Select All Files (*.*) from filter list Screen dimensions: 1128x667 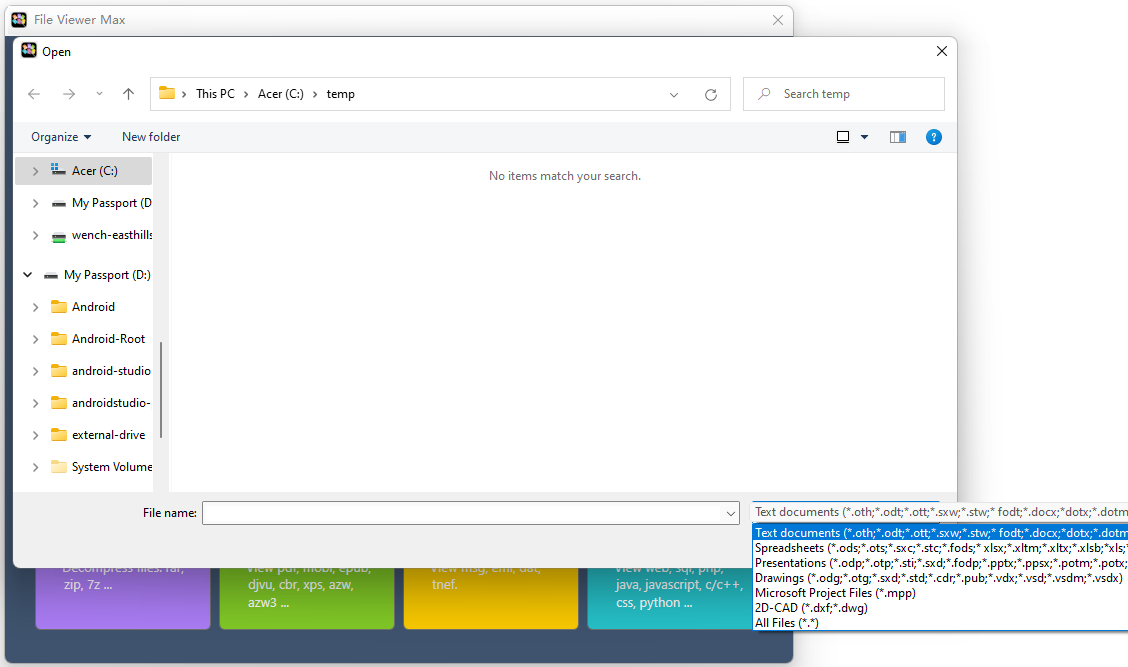tap(790, 621)
